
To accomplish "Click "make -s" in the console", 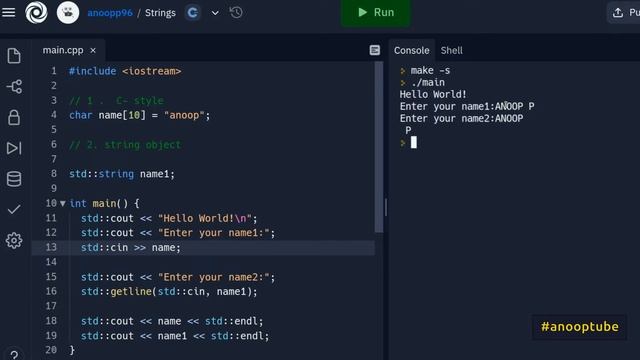I will pos(430,71).
